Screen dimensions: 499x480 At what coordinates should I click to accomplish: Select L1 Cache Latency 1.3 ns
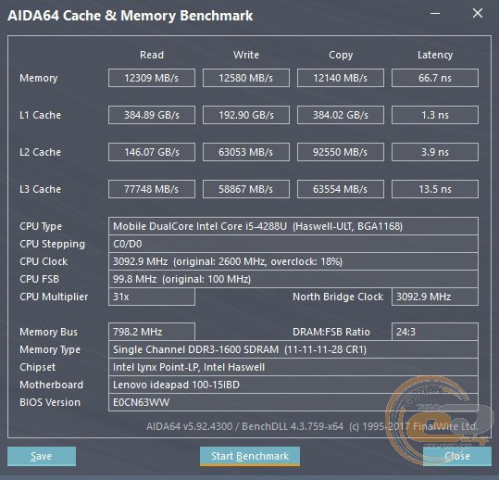435,115
